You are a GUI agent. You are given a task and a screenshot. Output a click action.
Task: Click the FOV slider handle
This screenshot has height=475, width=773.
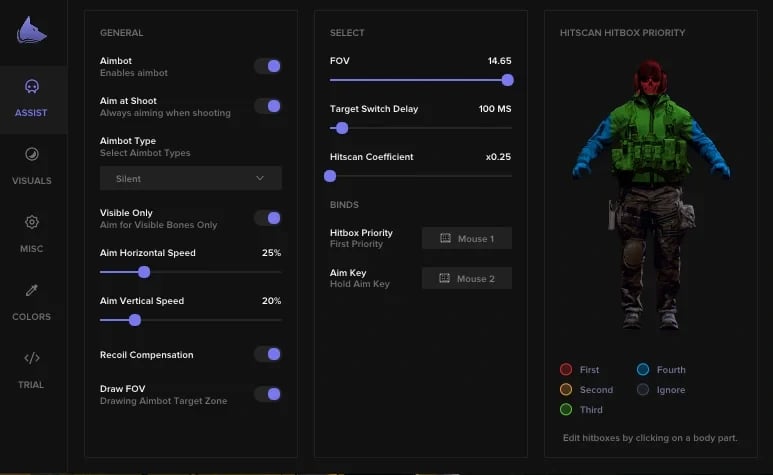pos(507,80)
